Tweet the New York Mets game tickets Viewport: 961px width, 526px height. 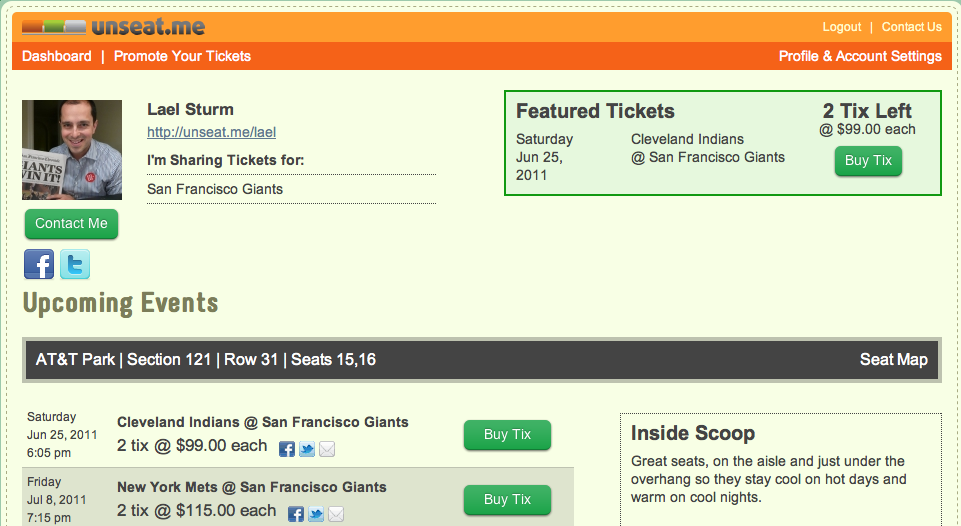click(316, 514)
